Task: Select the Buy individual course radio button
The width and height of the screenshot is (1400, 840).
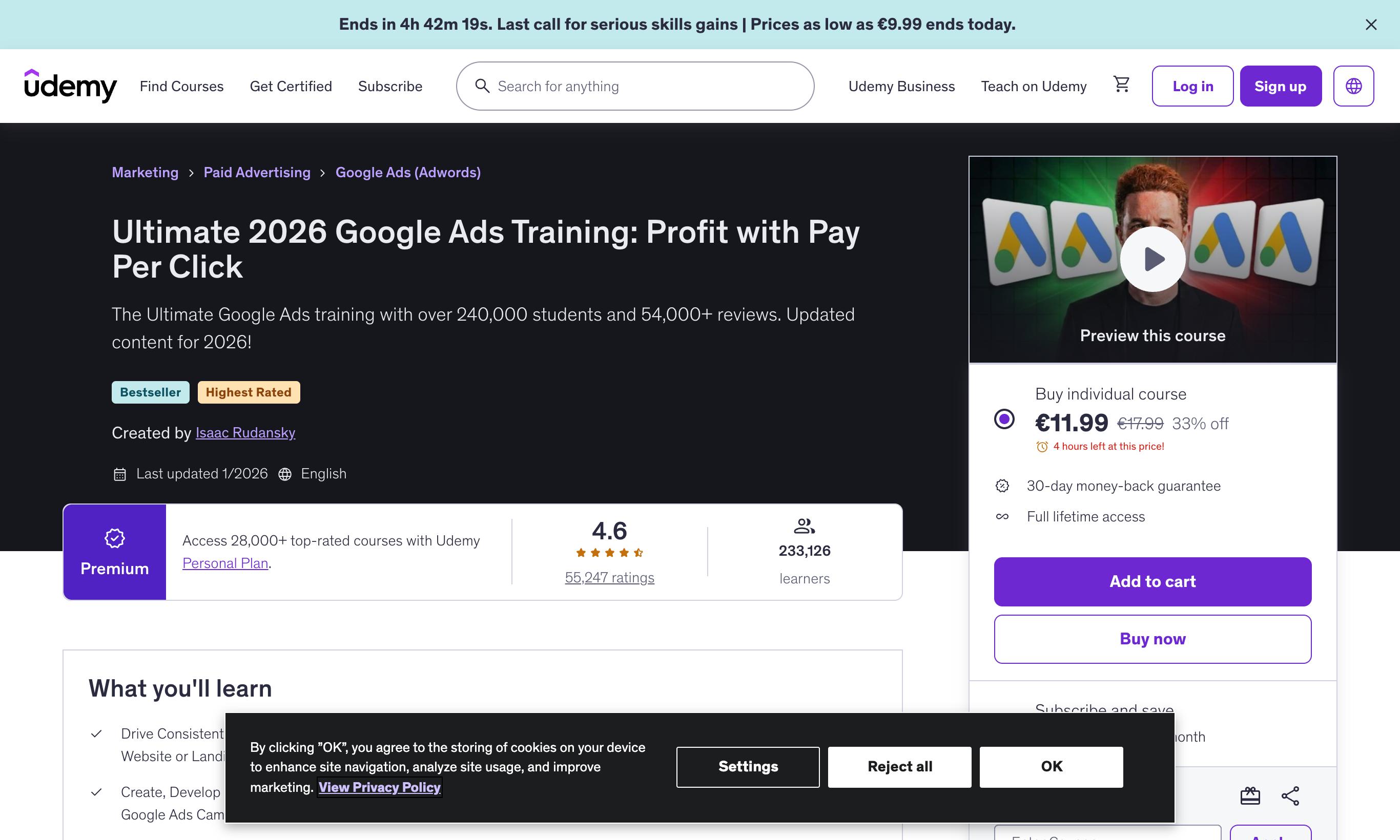Action: (x=1004, y=419)
